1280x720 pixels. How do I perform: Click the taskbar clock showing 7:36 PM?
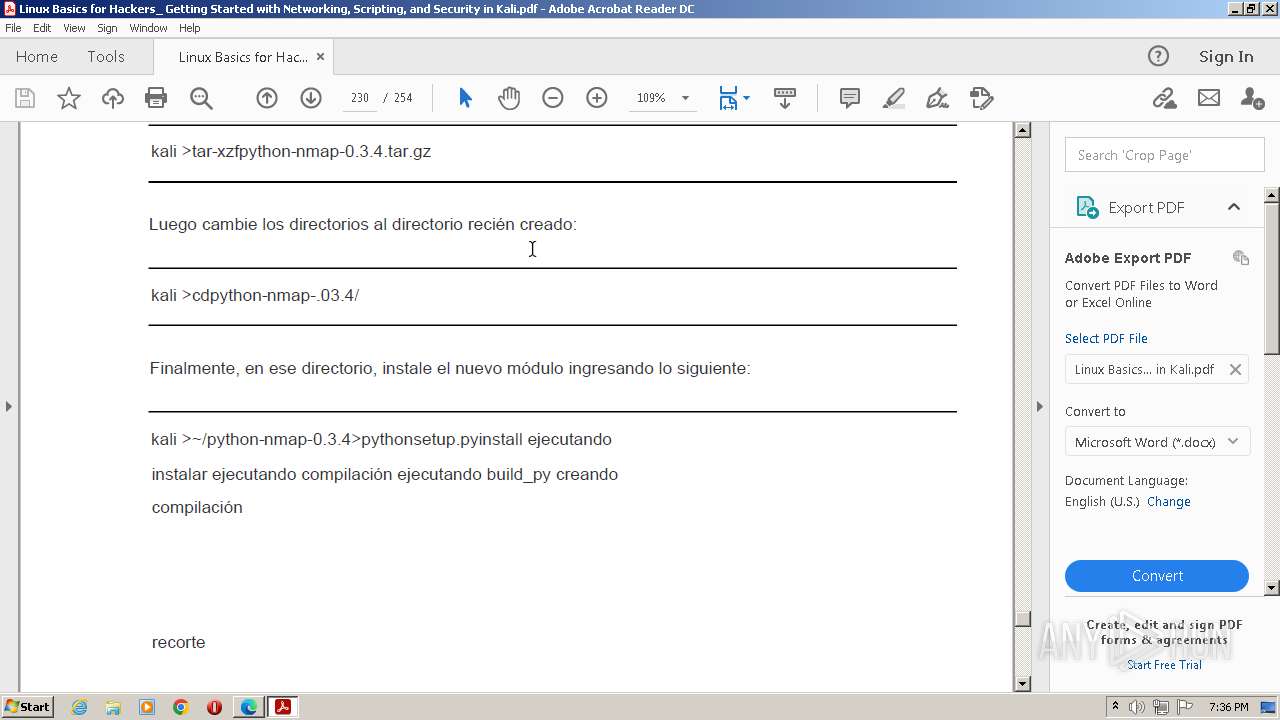click(1228, 707)
